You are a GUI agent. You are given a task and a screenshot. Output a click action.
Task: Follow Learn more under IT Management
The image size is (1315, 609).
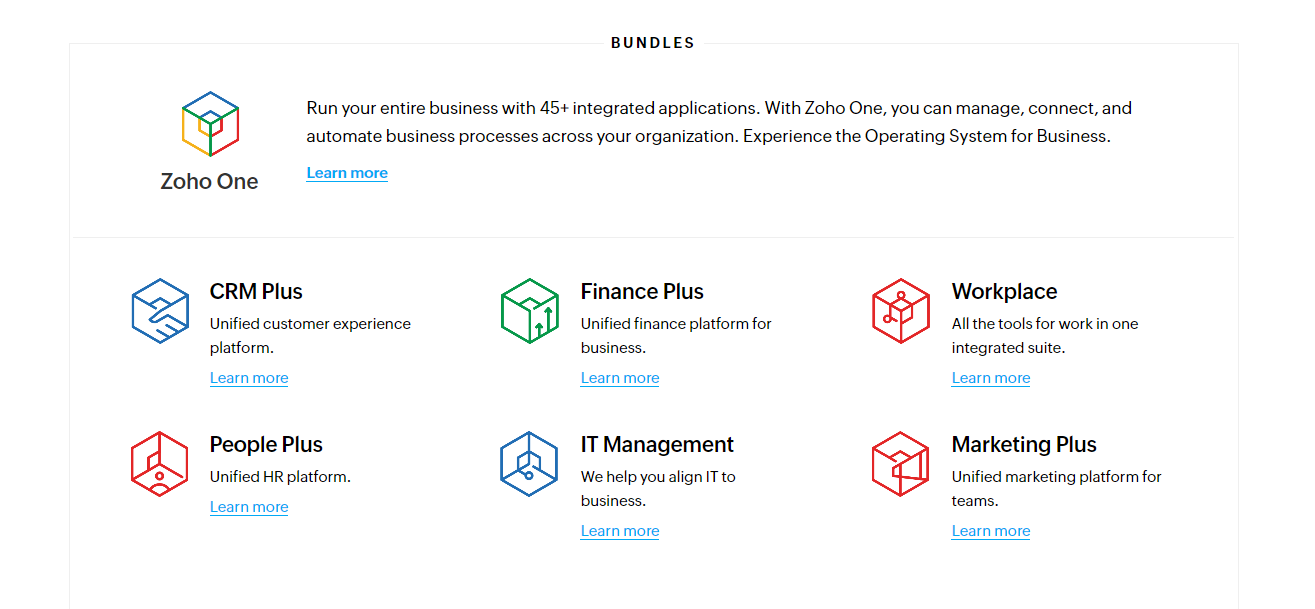pos(620,531)
